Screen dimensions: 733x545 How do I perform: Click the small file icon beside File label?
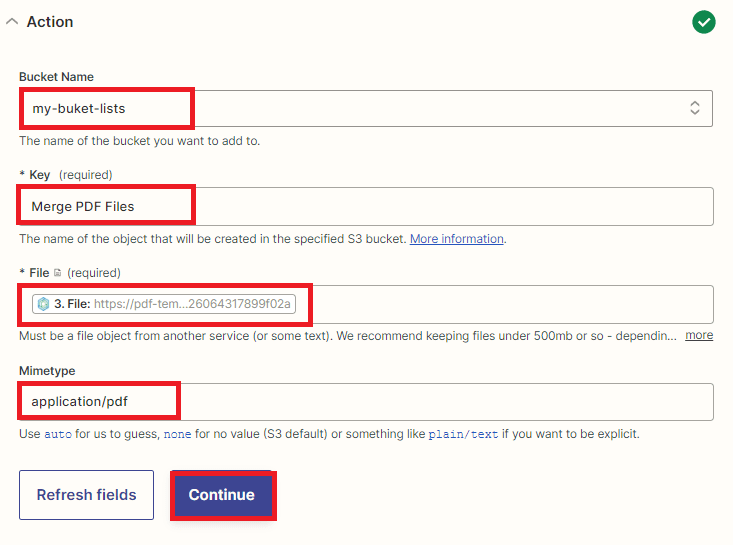(57, 273)
